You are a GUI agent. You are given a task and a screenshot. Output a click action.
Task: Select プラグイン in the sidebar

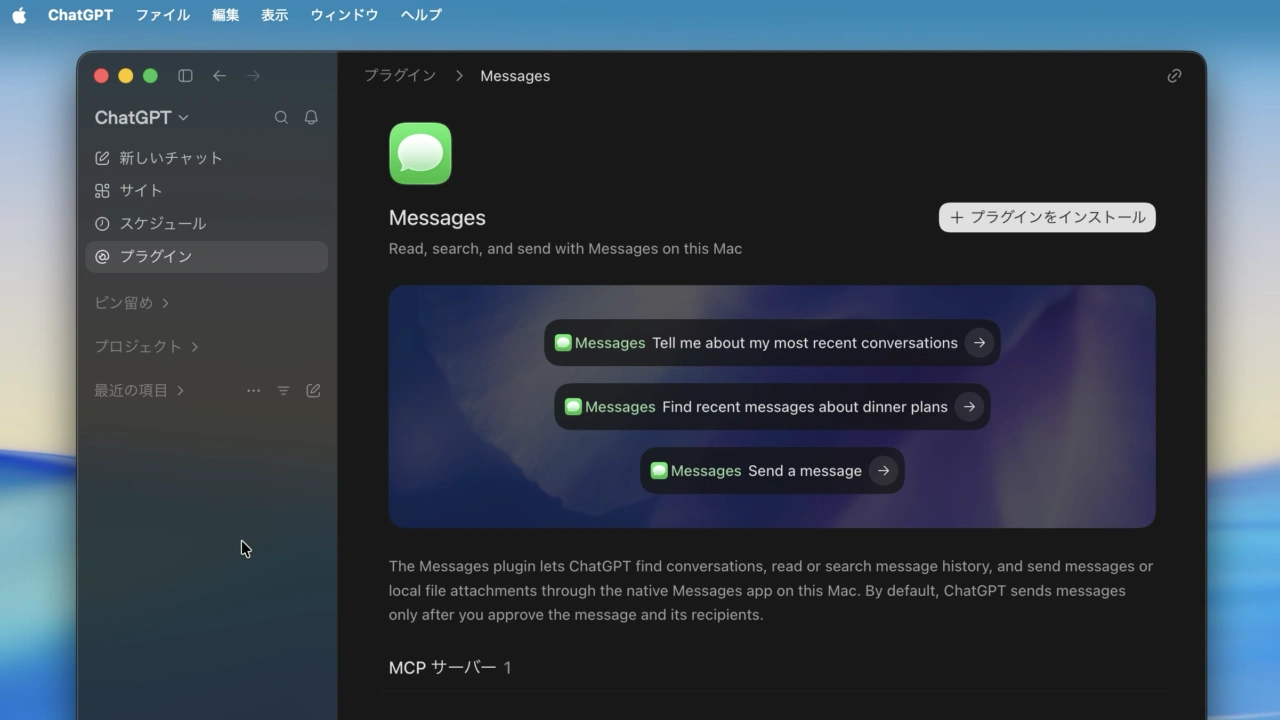(207, 257)
